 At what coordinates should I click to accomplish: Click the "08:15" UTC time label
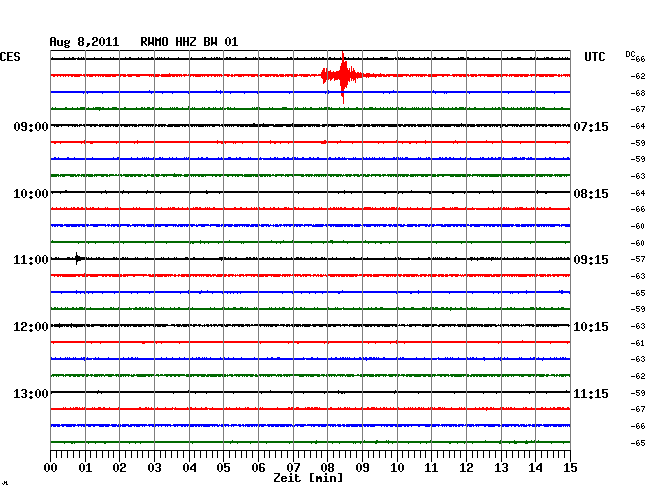pos(591,194)
